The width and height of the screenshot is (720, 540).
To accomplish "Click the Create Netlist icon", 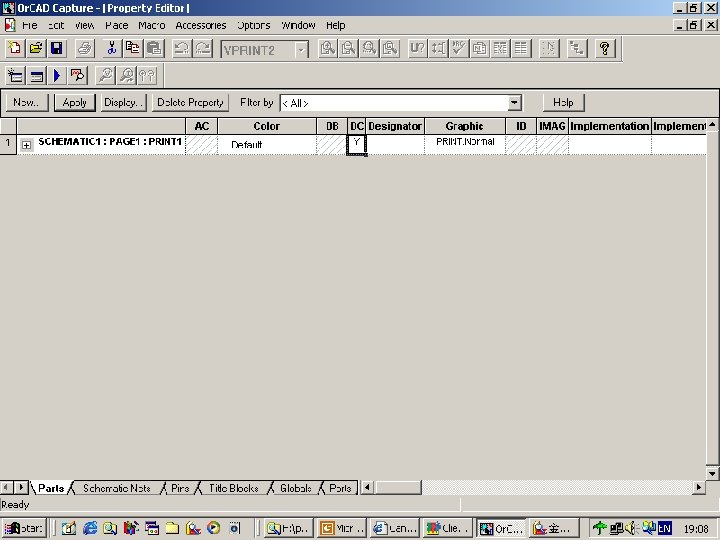I will [479, 48].
